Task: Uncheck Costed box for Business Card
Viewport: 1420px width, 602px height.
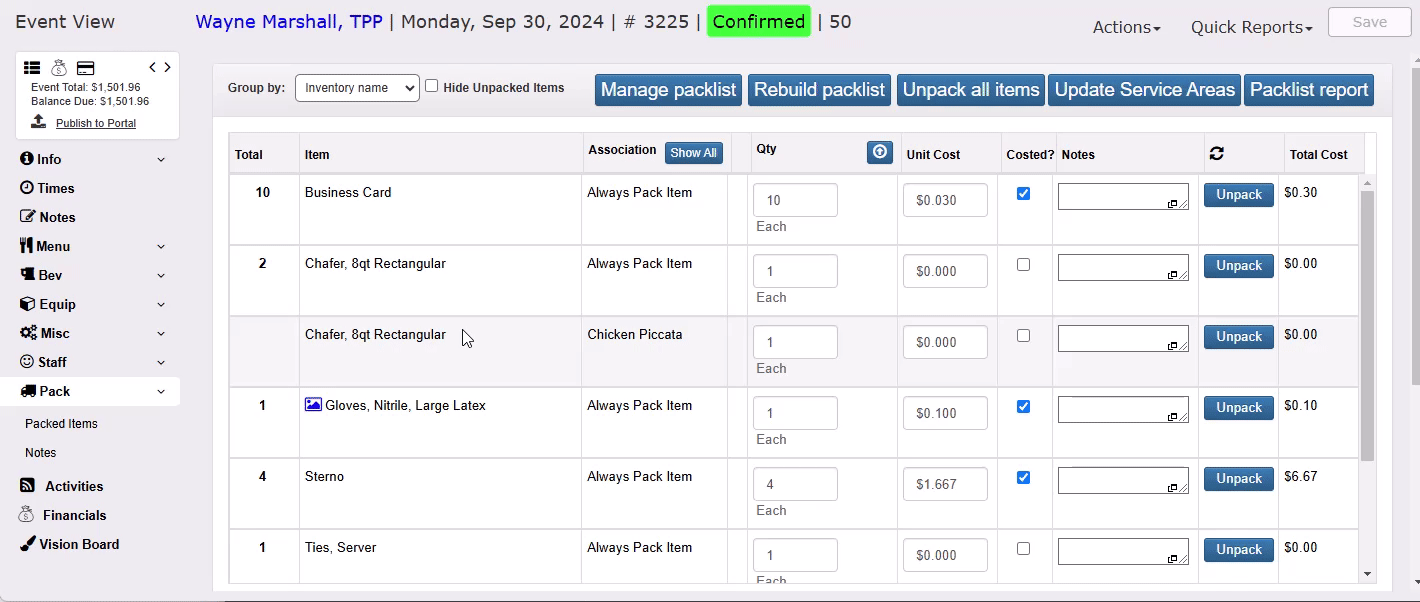Action: pos(1023,193)
